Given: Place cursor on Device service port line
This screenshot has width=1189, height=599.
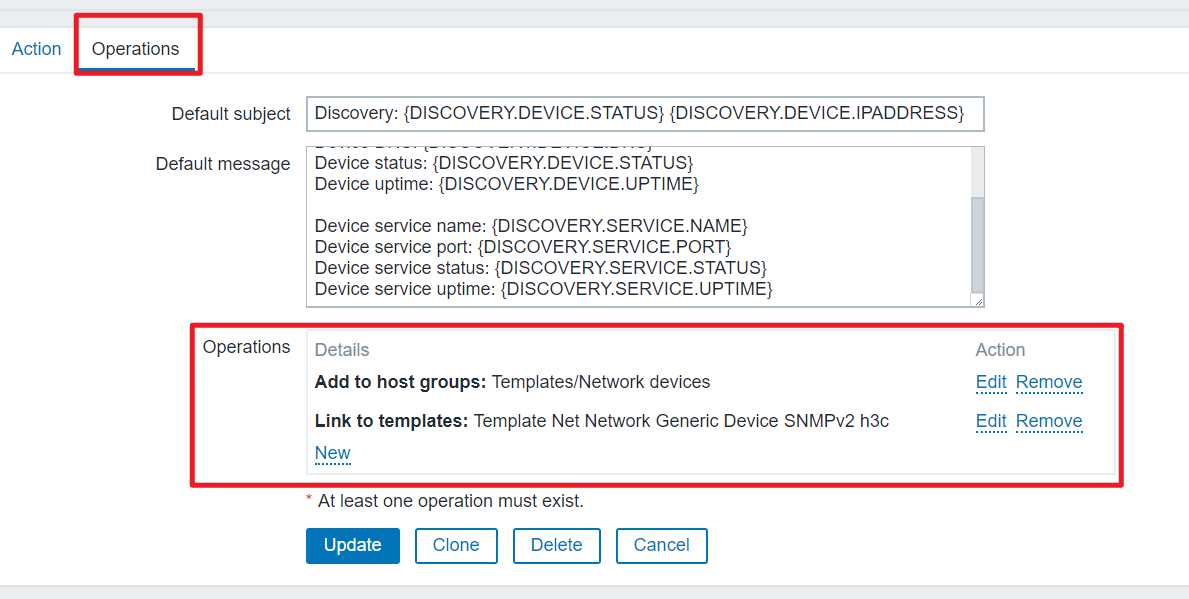Looking at the screenshot, I should click(523, 246).
